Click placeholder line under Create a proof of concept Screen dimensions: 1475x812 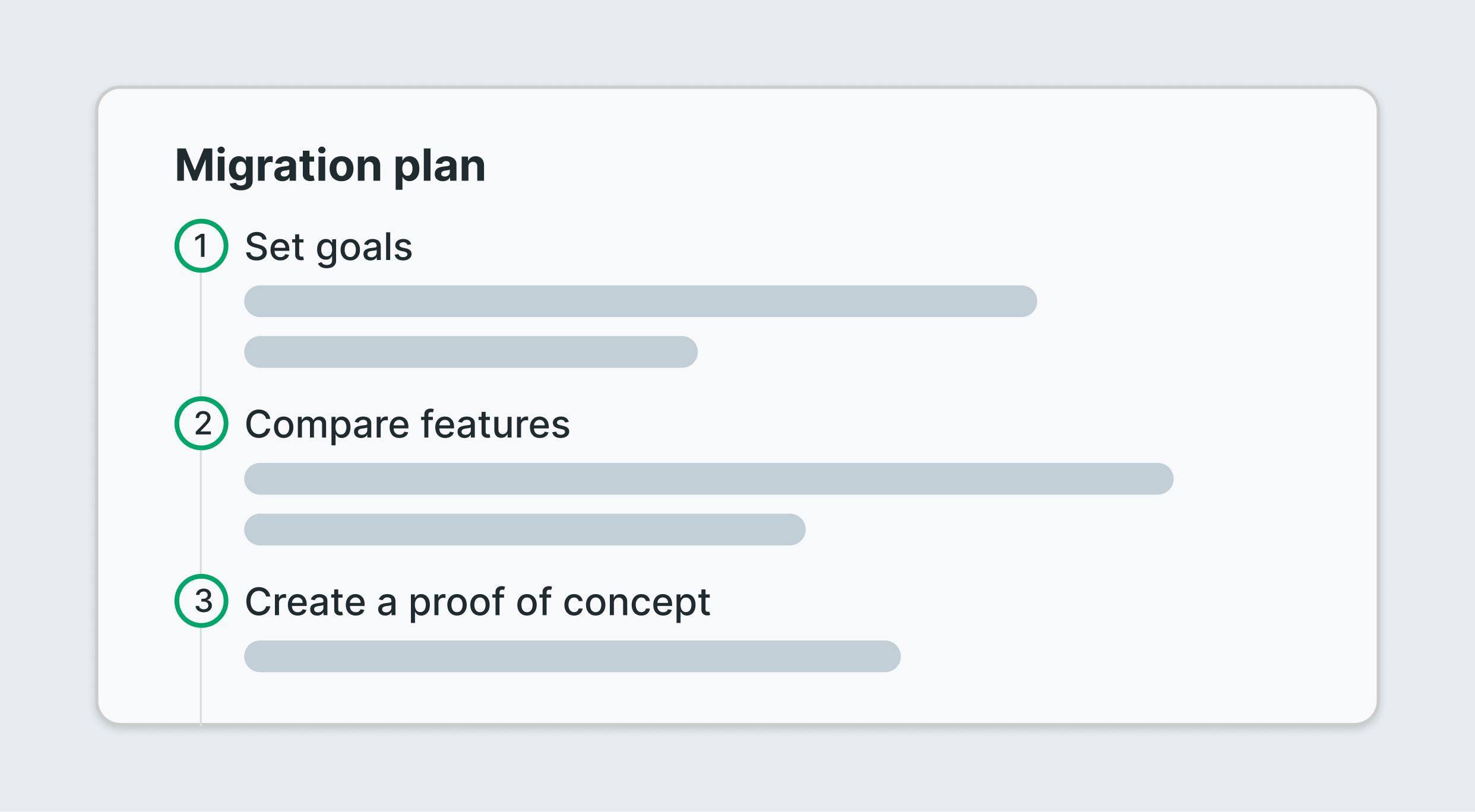click(x=572, y=656)
